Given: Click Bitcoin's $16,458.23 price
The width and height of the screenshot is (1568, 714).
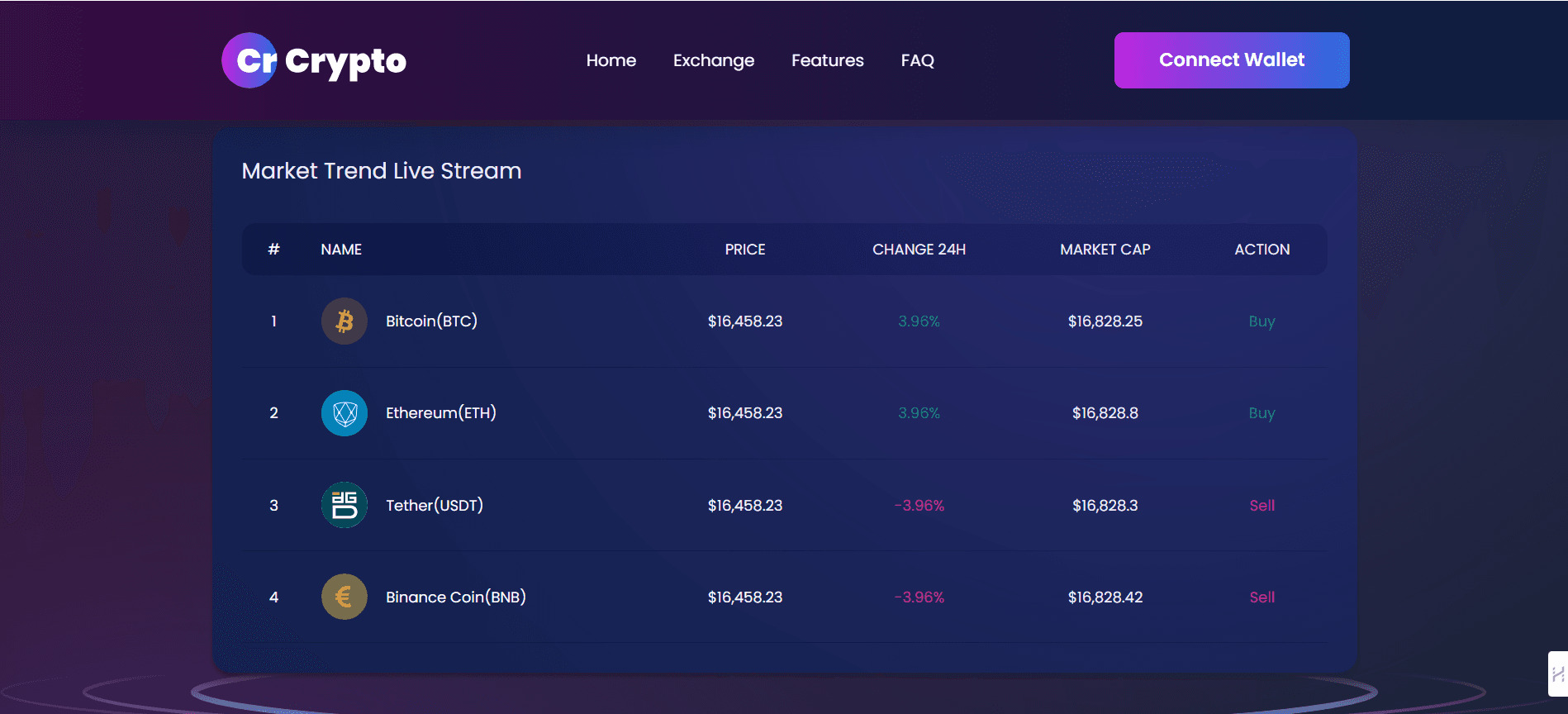Looking at the screenshot, I should pyautogui.click(x=745, y=321).
